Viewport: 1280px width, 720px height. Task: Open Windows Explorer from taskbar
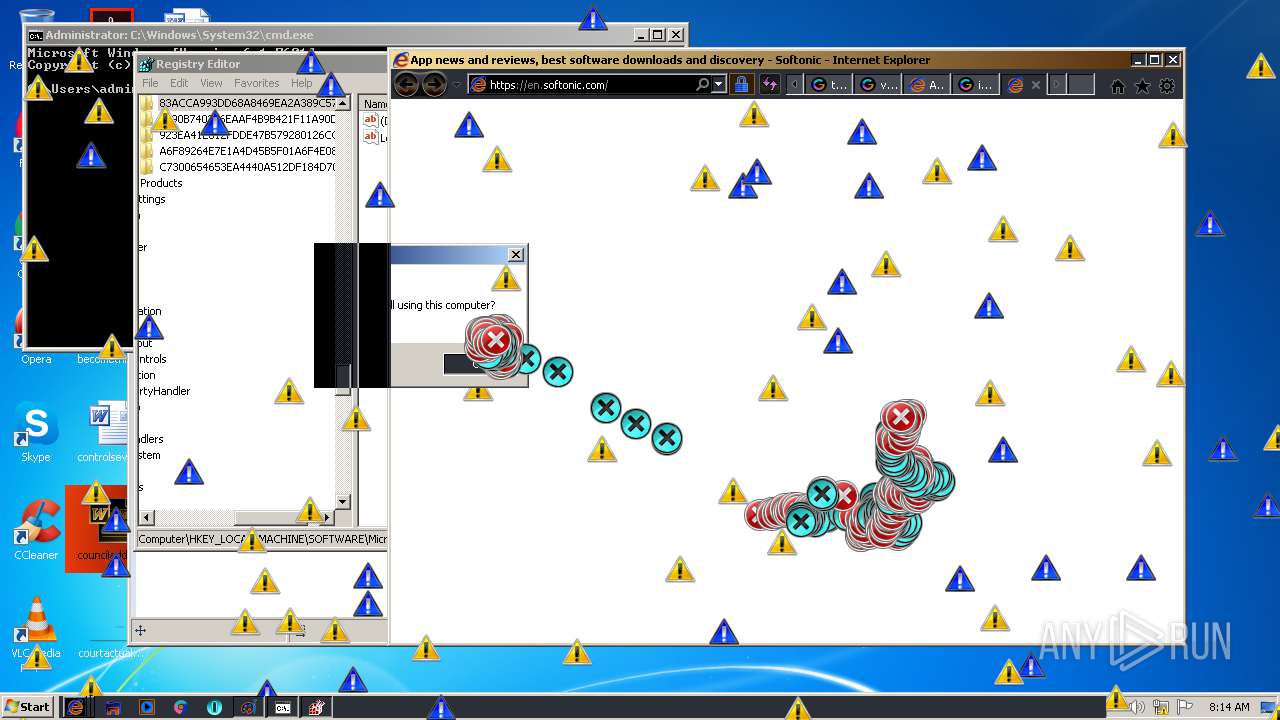click(x=113, y=707)
